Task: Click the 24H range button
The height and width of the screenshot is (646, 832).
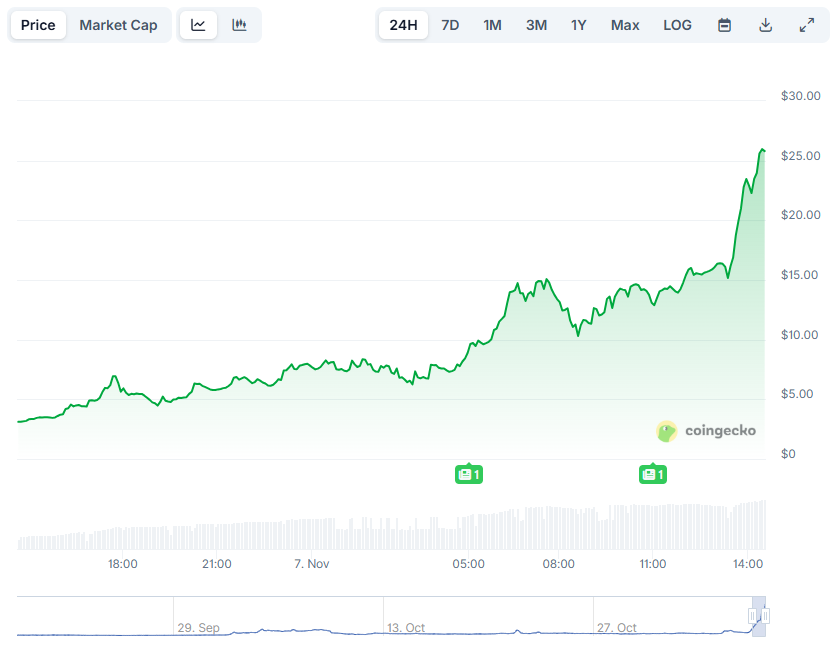Action: click(x=403, y=25)
